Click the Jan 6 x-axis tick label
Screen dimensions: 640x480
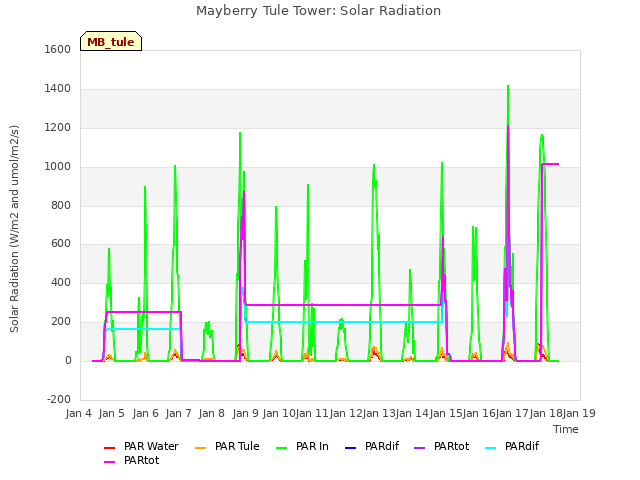pos(146,413)
